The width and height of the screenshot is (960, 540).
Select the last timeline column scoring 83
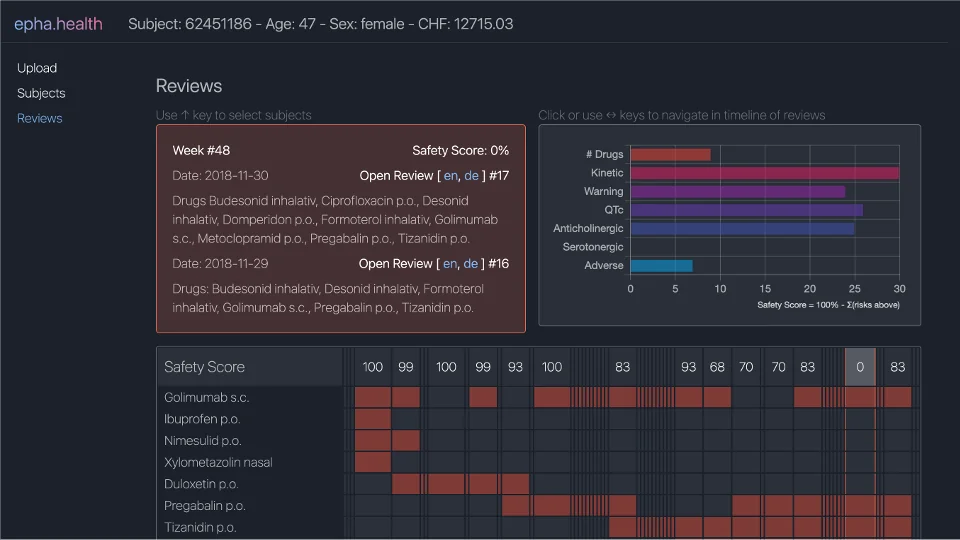pos(898,367)
